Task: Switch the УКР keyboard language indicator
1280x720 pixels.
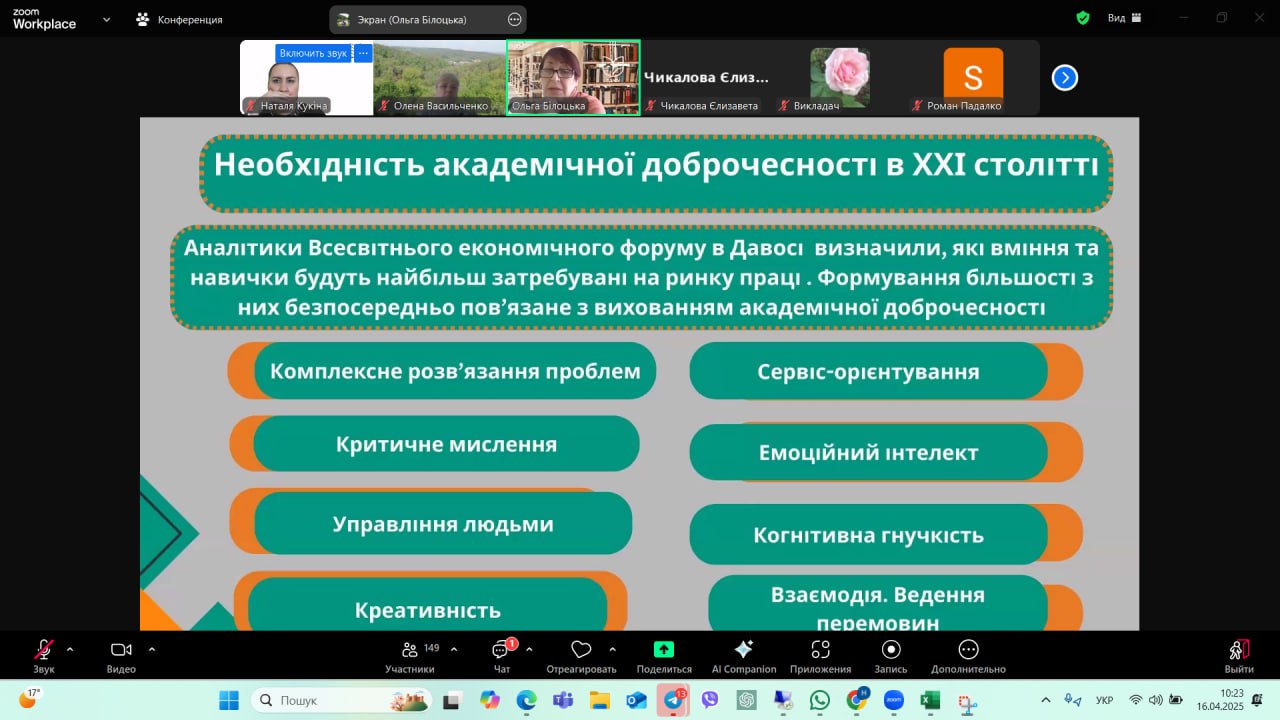Action: tap(1105, 700)
